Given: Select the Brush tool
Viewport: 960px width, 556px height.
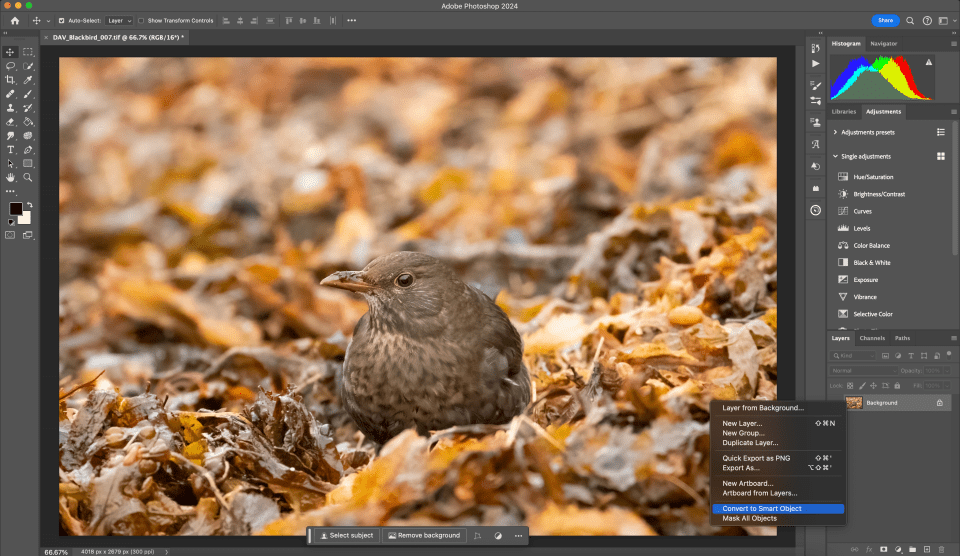Looking at the screenshot, I should click(x=28, y=94).
